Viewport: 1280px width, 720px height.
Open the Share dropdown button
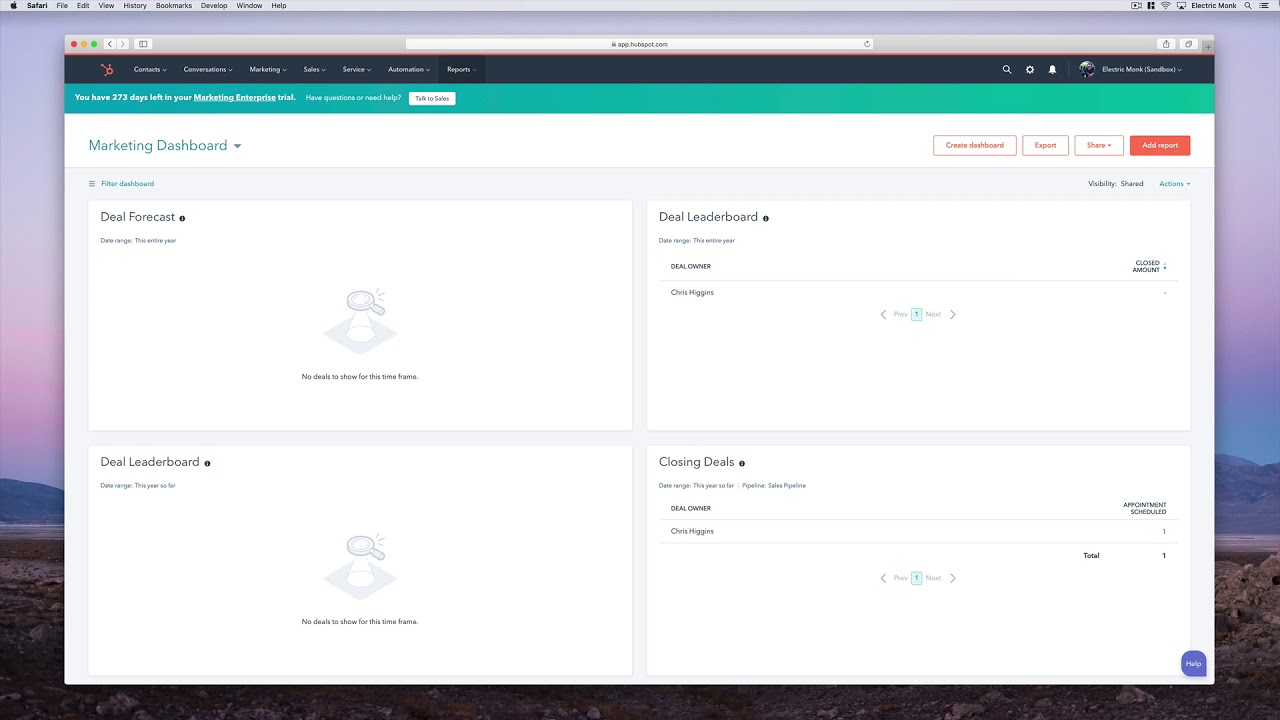tap(1099, 145)
